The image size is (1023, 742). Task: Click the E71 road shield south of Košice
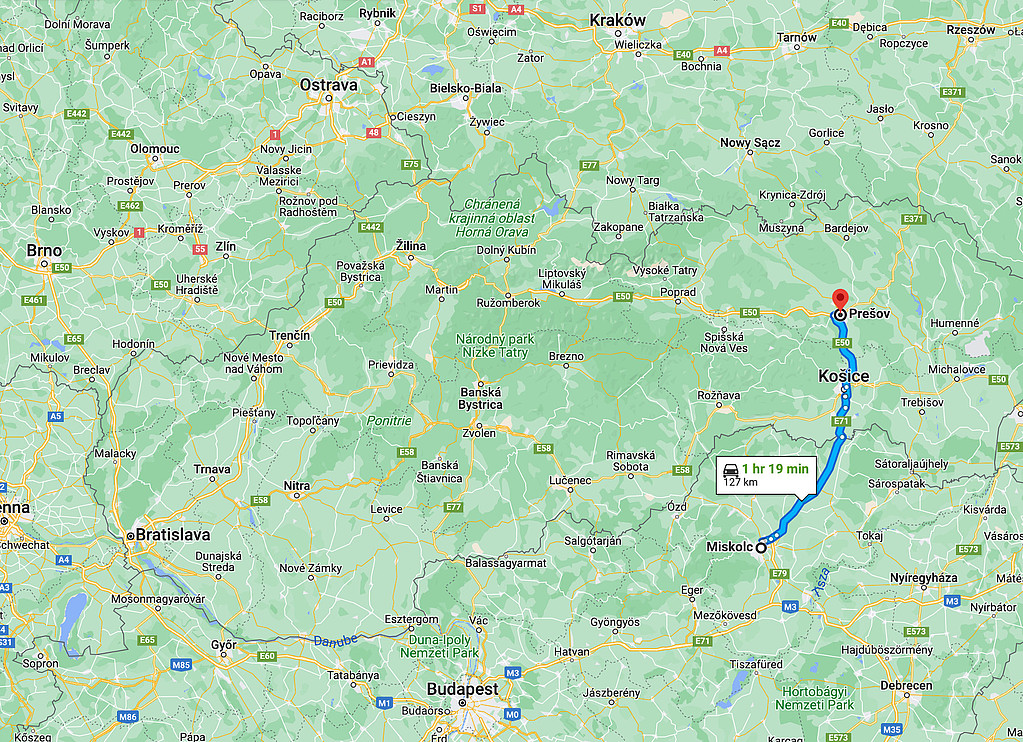coord(841,421)
